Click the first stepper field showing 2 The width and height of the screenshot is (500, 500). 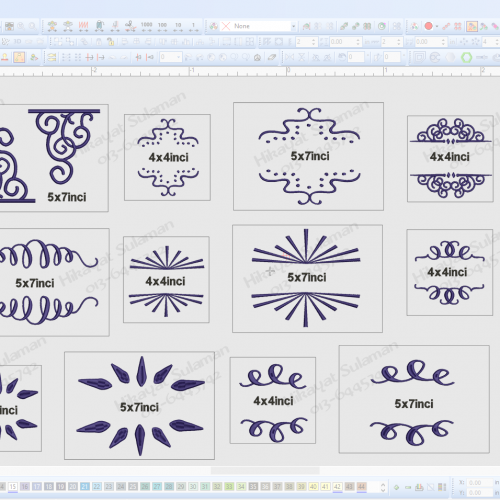306,42
